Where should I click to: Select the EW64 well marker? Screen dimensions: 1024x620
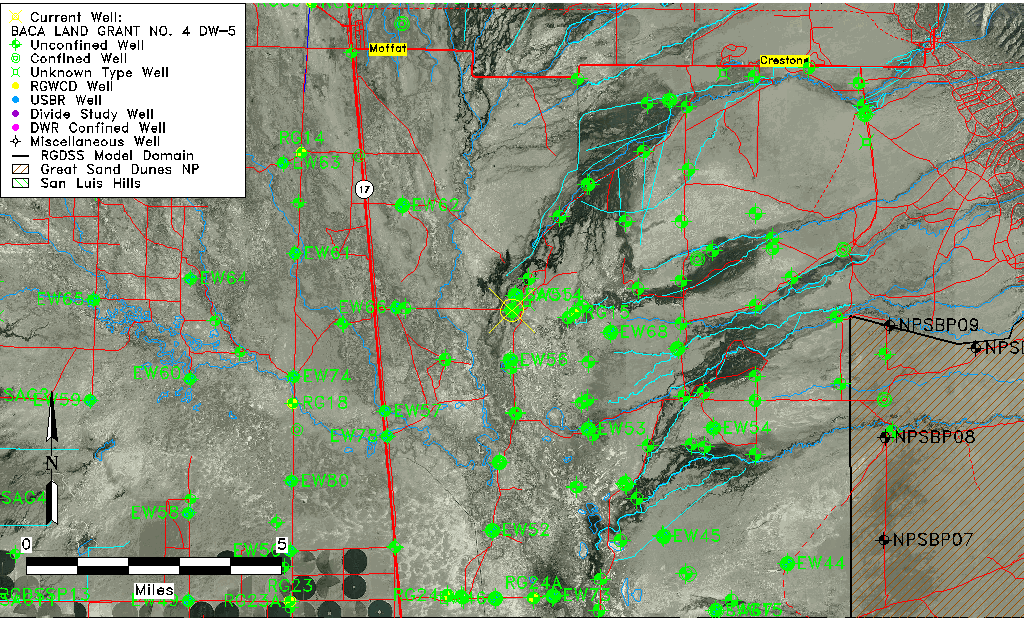click(190, 278)
